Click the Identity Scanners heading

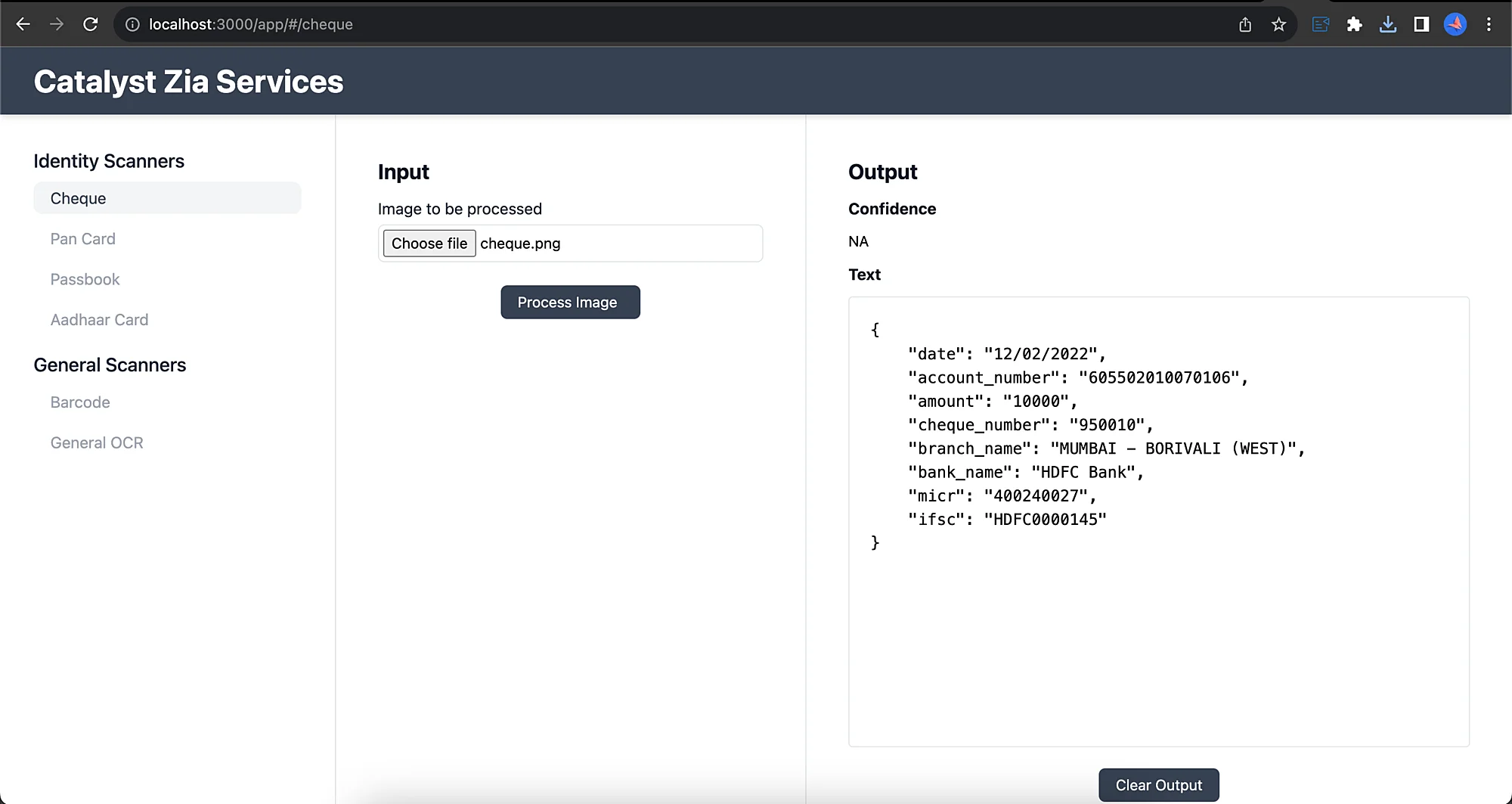click(x=109, y=161)
